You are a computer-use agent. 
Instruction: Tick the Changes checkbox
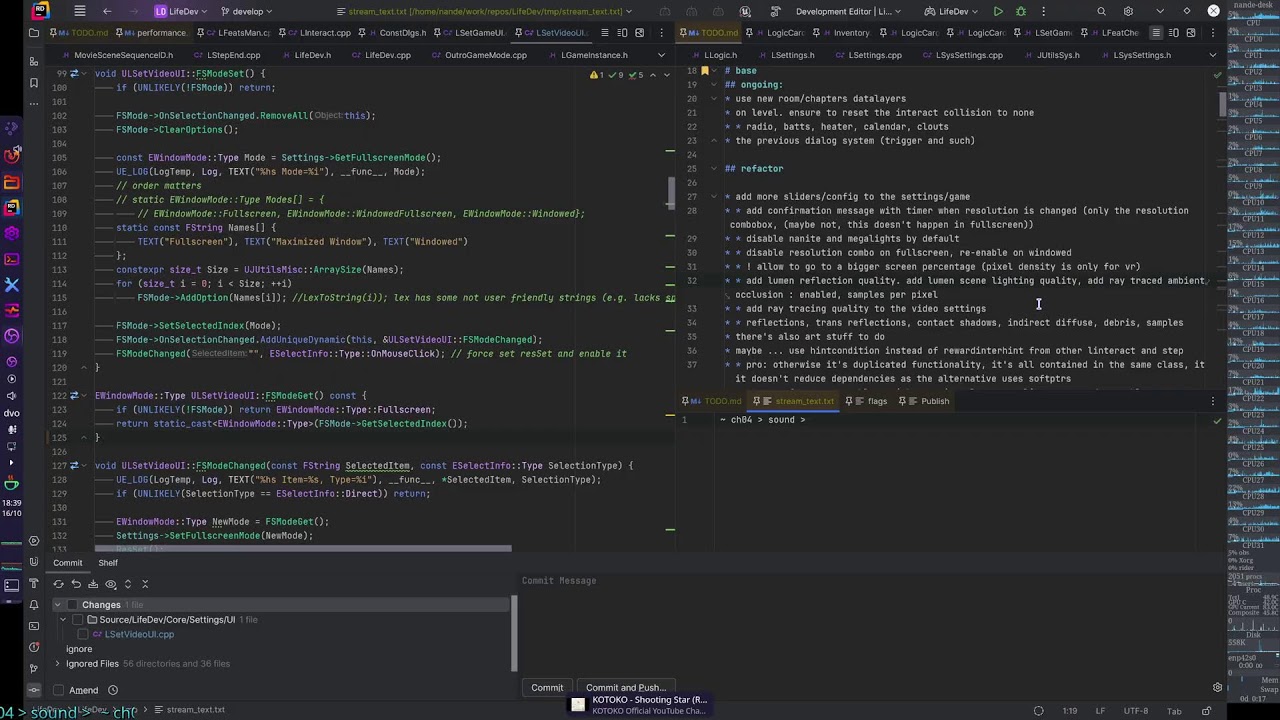click(73, 605)
